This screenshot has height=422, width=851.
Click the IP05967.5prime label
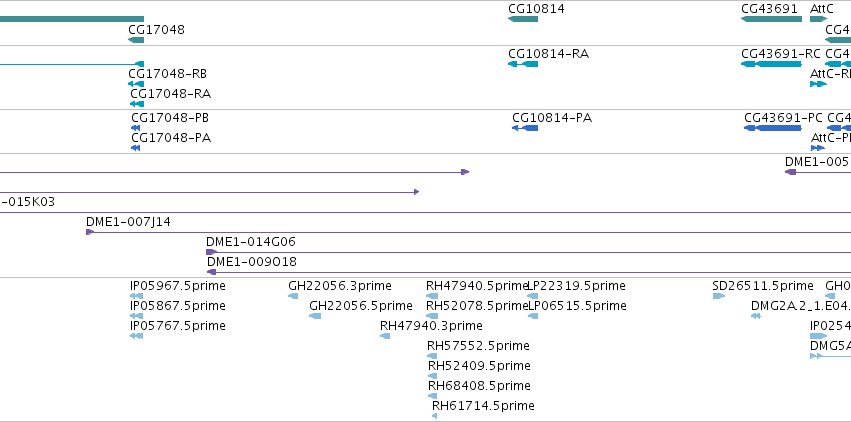click(178, 286)
